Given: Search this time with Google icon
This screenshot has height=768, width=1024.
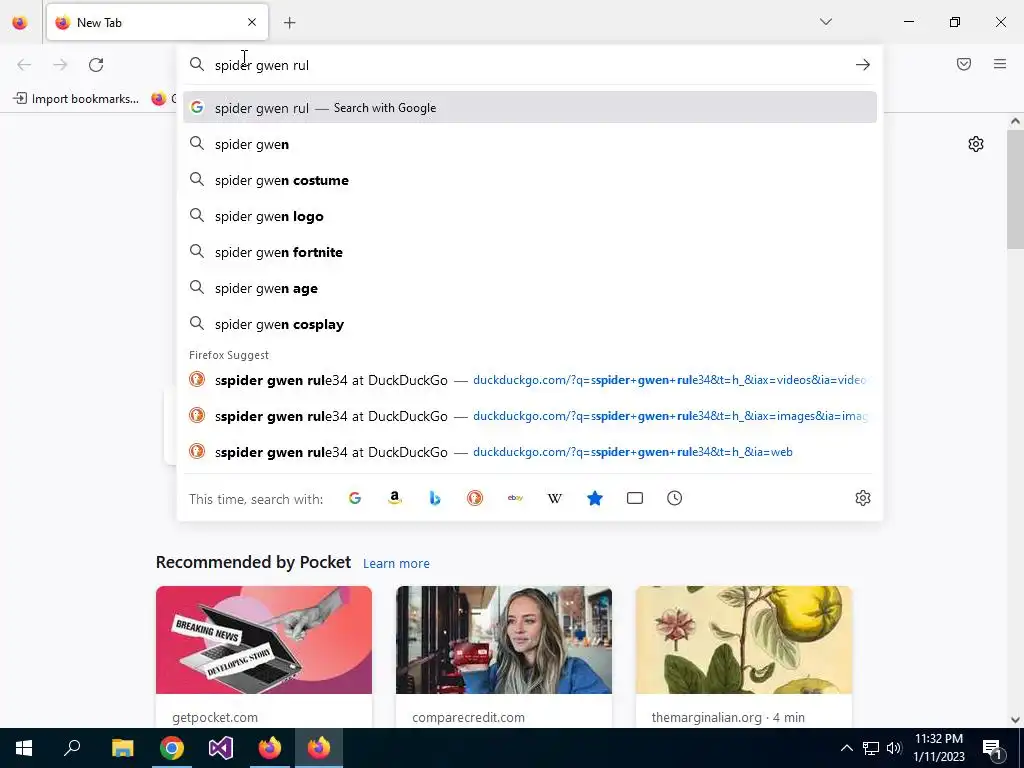Looking at the screenshot, I should click(x=355, y=498).
